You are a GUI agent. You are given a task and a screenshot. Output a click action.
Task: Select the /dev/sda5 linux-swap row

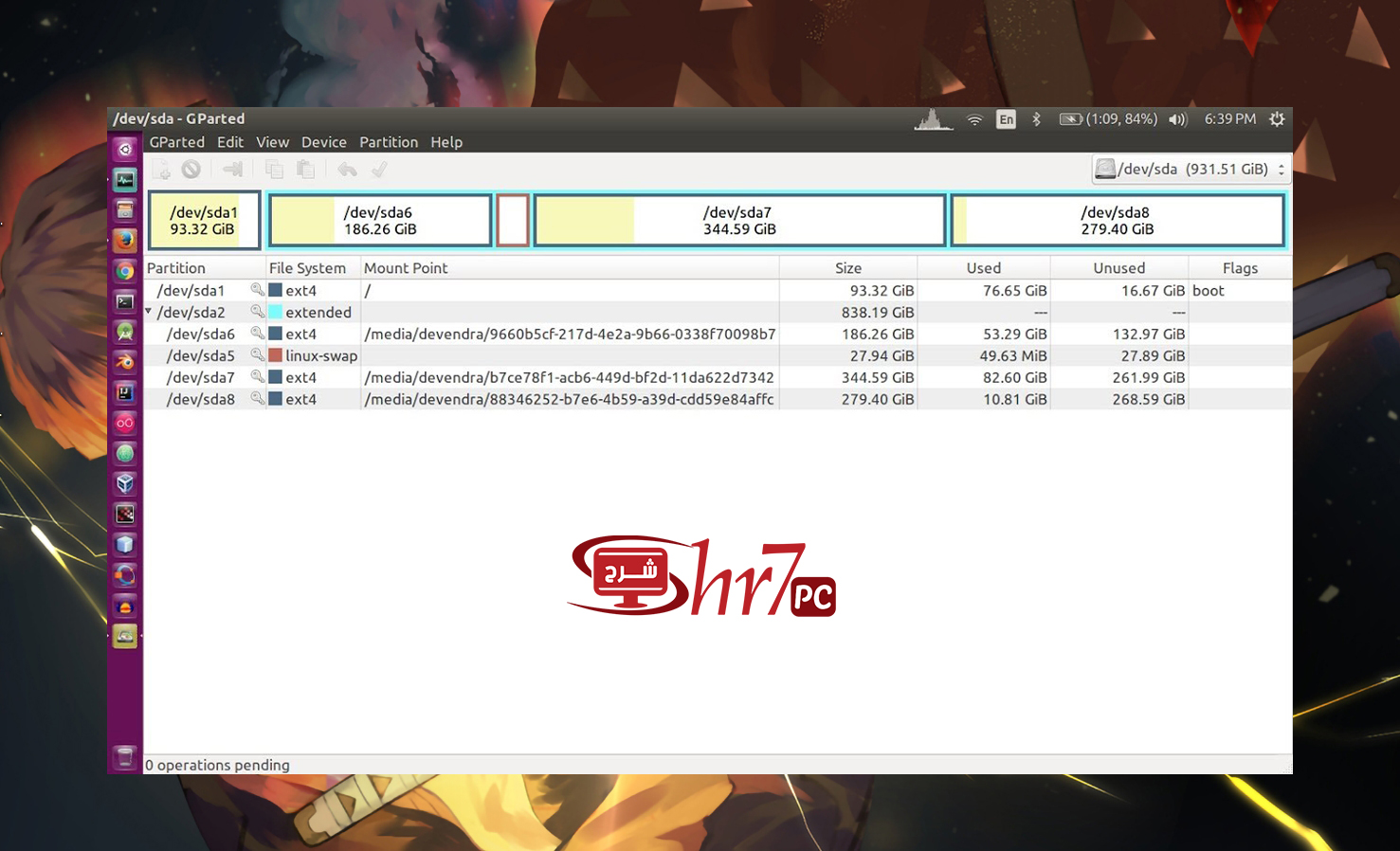point(718,355)
